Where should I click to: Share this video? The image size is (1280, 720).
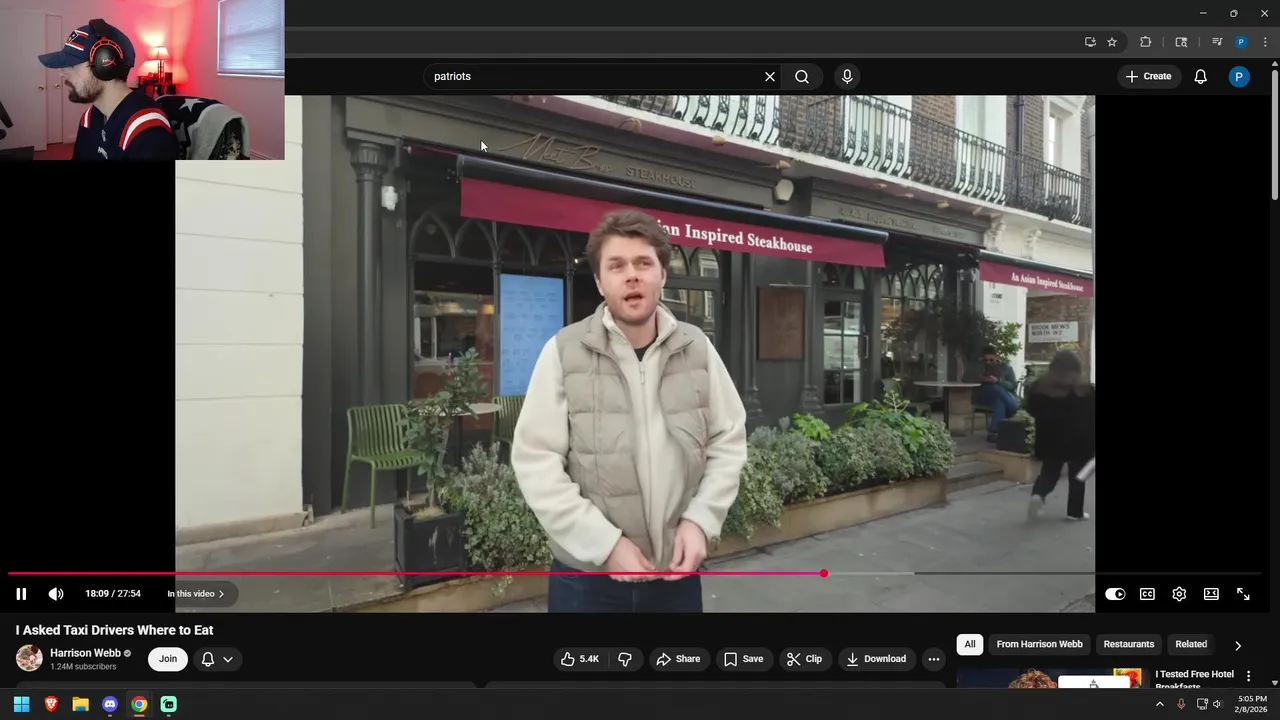pos(678,659)
